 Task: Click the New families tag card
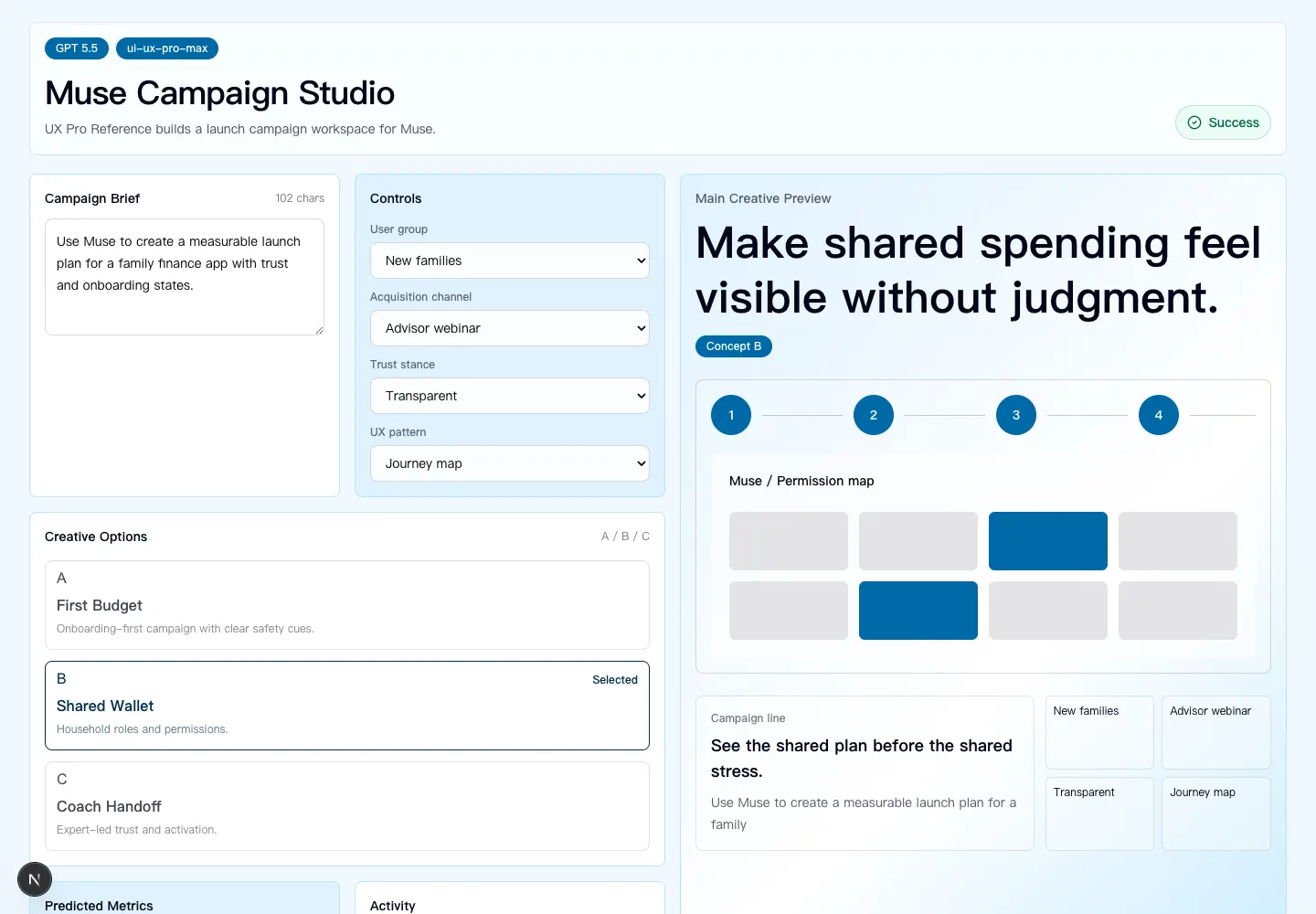click(1099, 732)
